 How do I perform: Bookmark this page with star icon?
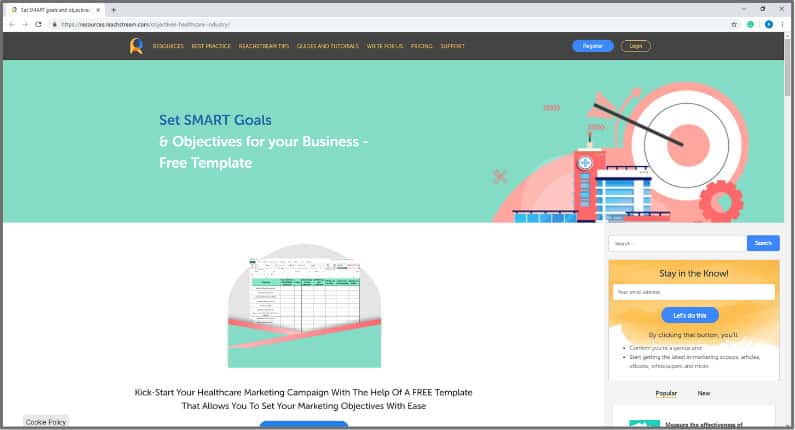tap(734, 23)
